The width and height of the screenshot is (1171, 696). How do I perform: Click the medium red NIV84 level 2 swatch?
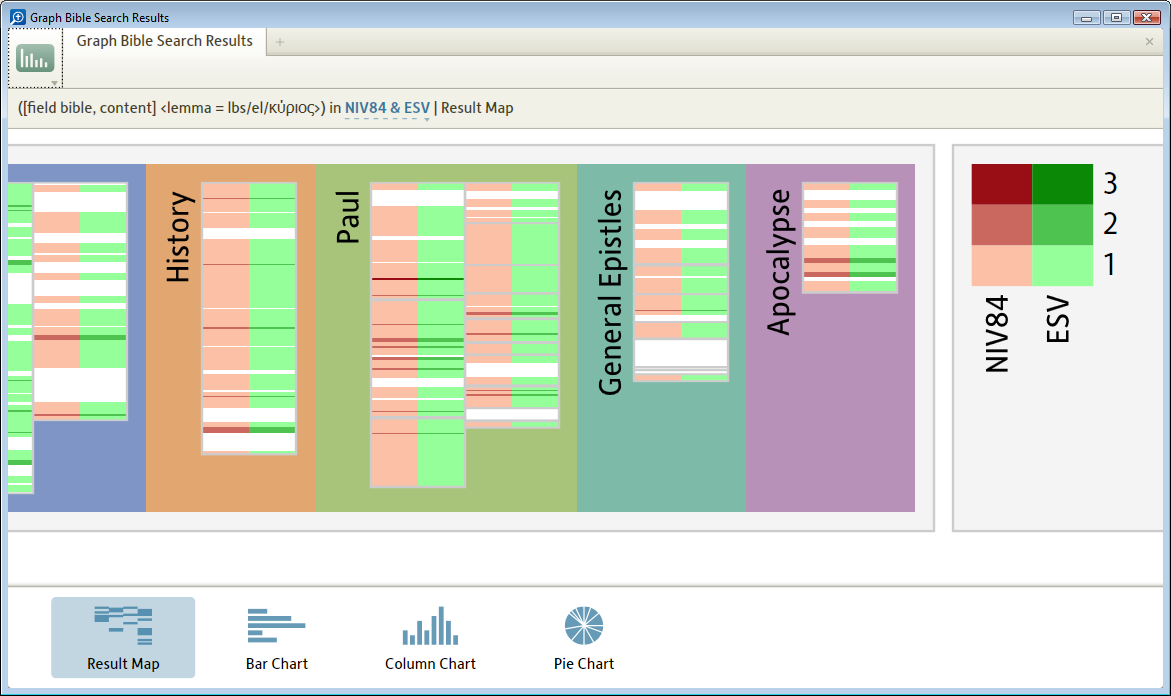point(1001,225)
